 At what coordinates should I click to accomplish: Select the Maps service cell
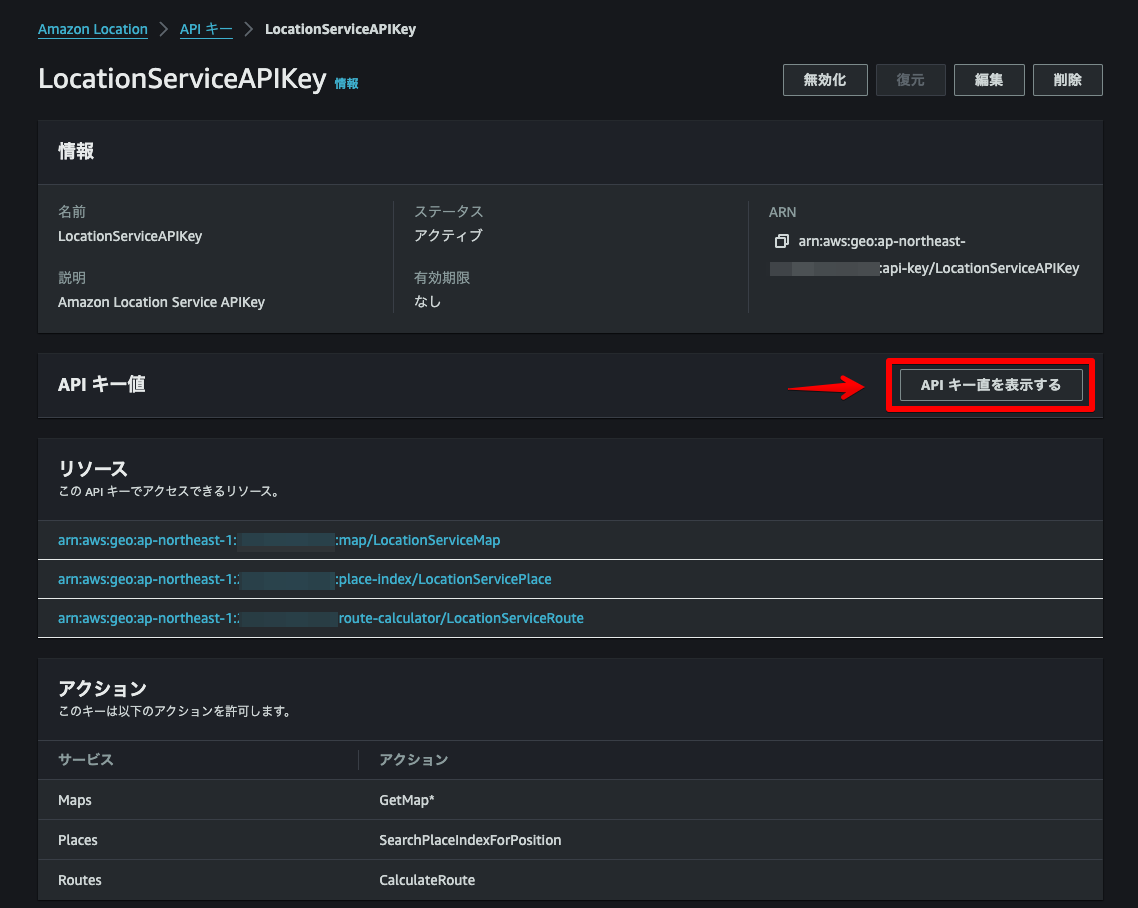coord(75,800)
